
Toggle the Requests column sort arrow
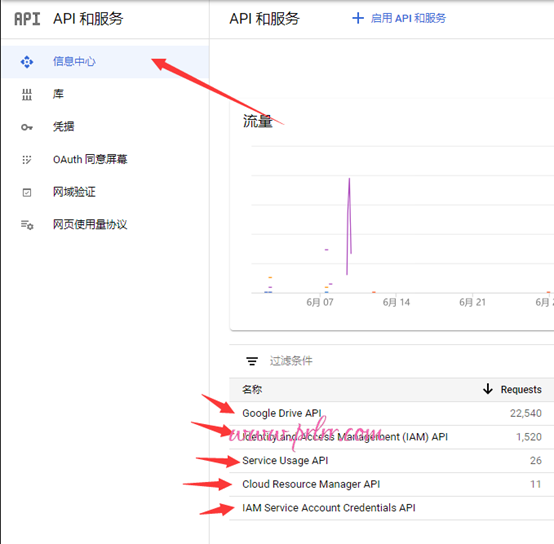pos(488,389)
